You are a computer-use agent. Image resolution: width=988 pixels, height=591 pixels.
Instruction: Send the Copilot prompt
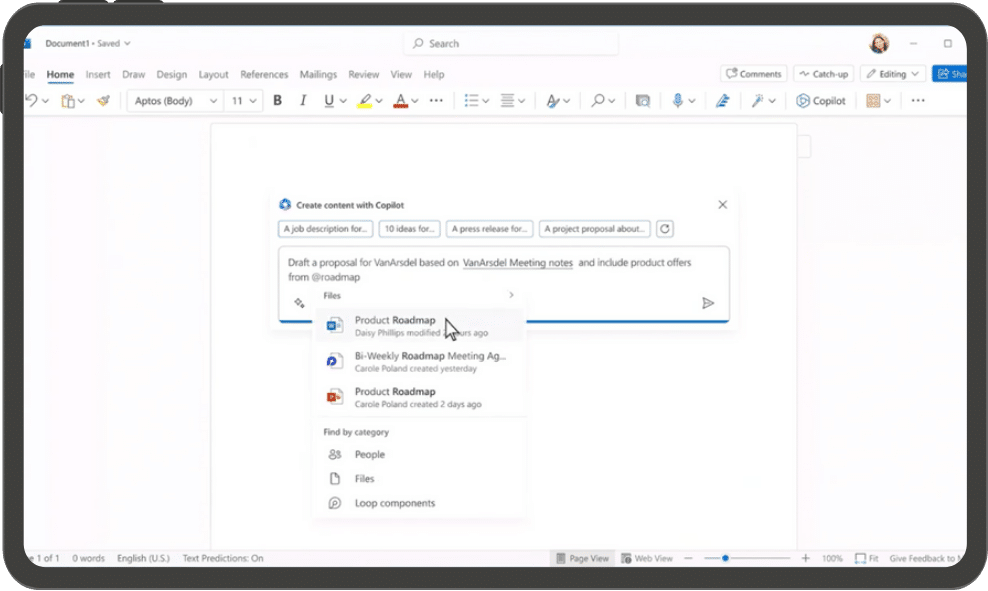[708, 303]
